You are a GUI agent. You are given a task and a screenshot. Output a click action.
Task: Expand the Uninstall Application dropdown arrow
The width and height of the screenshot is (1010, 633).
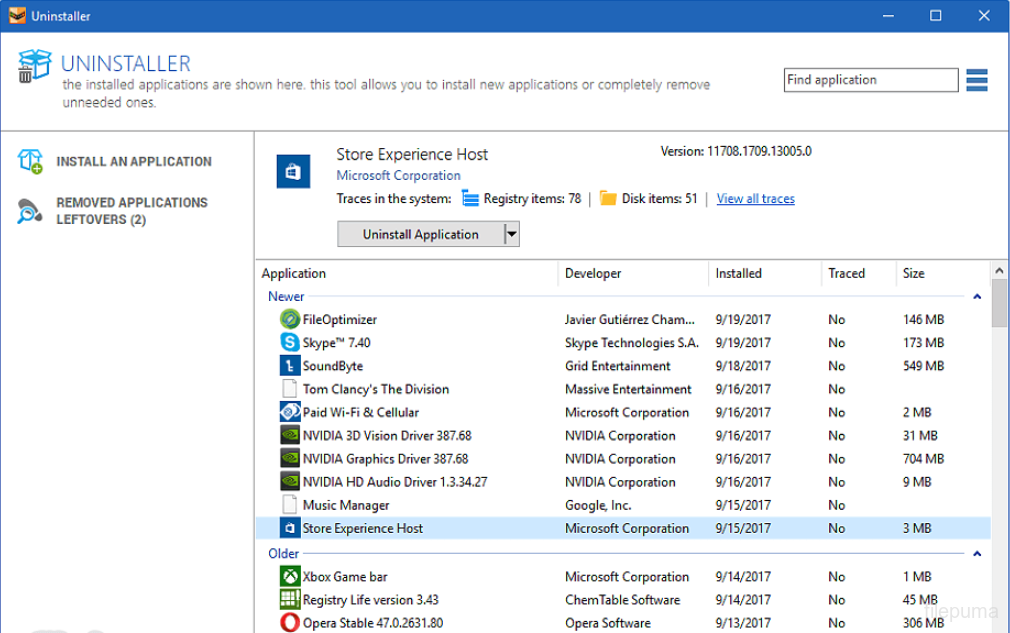click(511, 234)
